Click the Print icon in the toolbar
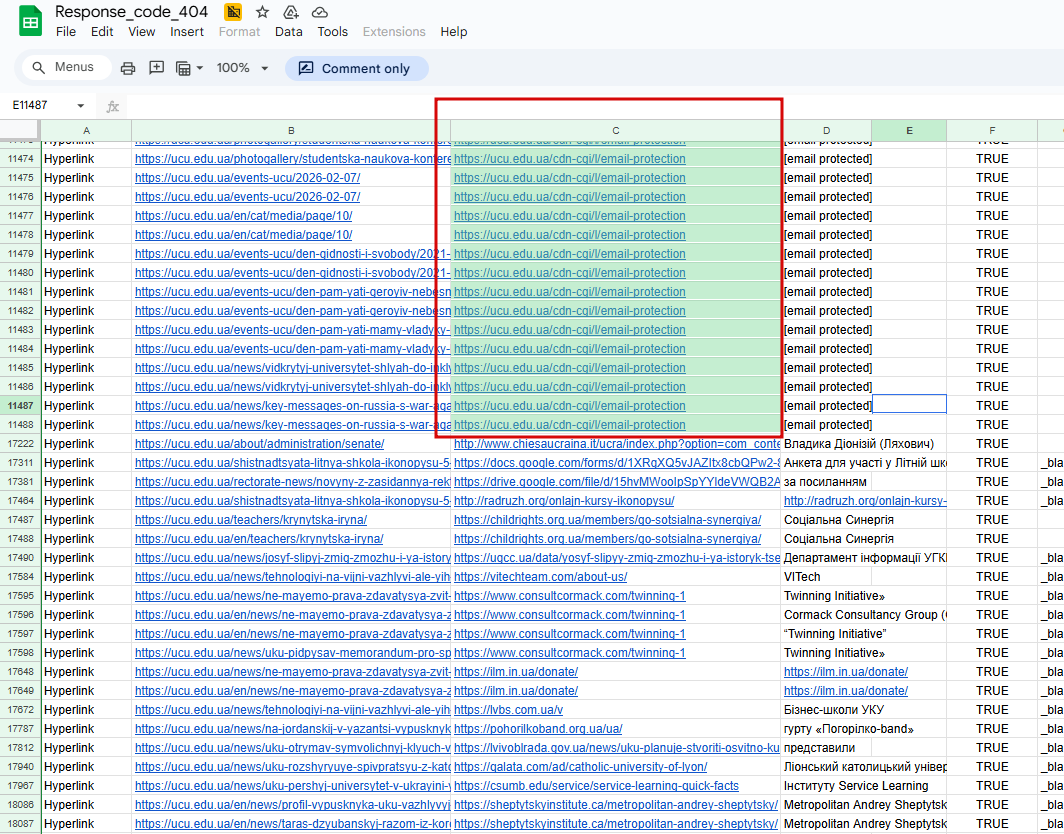The width and height of the screenshot is (1064, 834). (128, 68)
